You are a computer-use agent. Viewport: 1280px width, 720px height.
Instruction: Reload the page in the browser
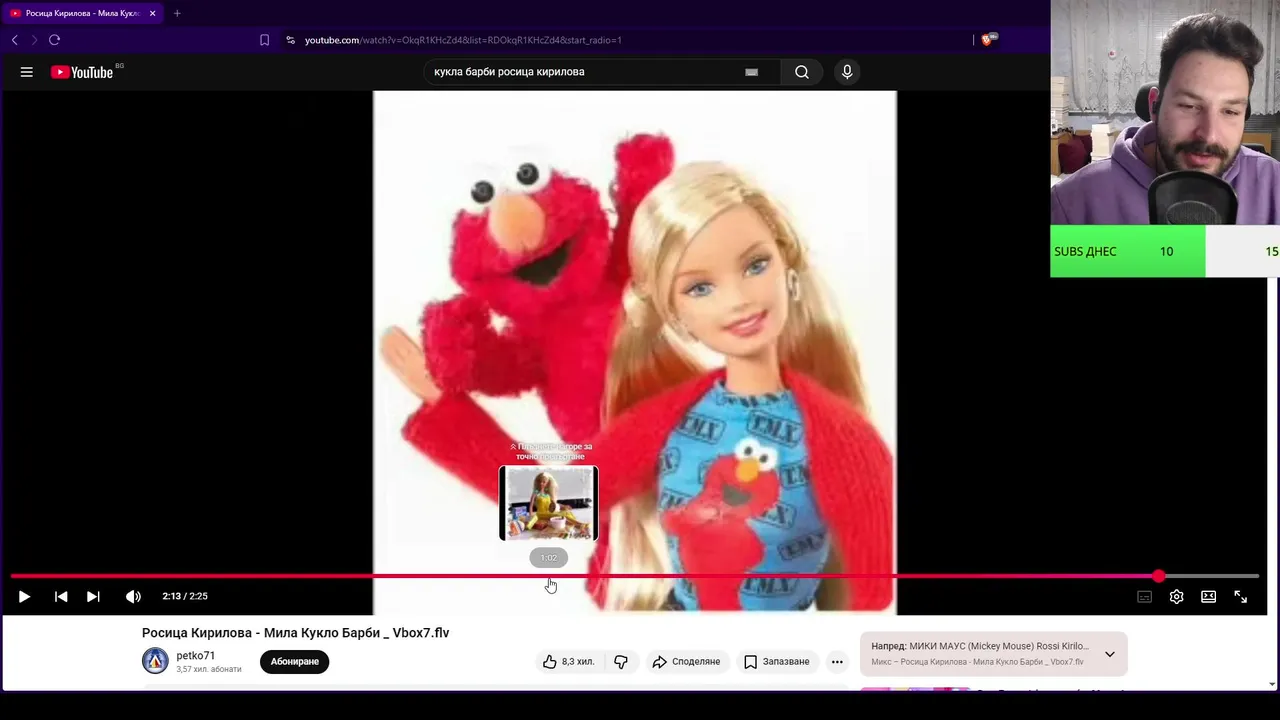pos(54,40)
